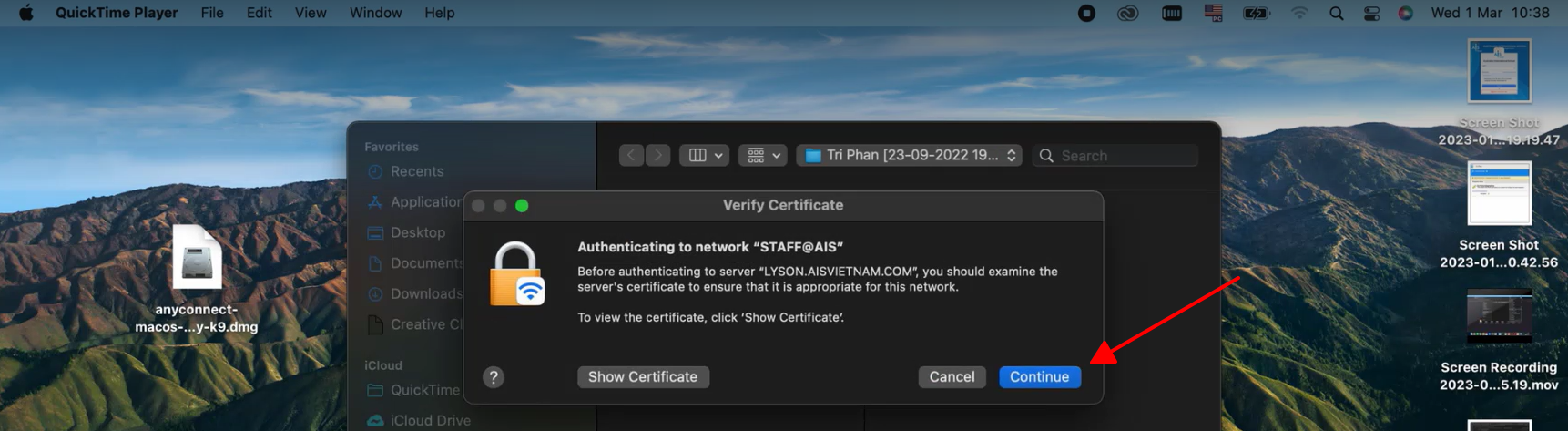Click the Finder forward arrow
This screenshot has height=431, width=1568.
point(657,156)
